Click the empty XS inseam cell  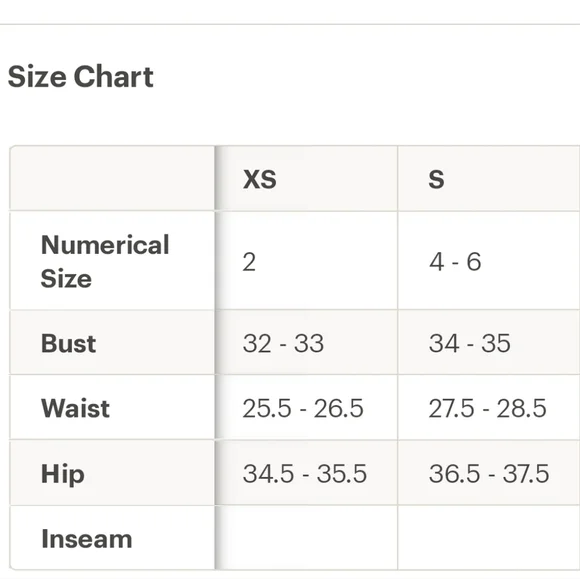coord(307,538)
